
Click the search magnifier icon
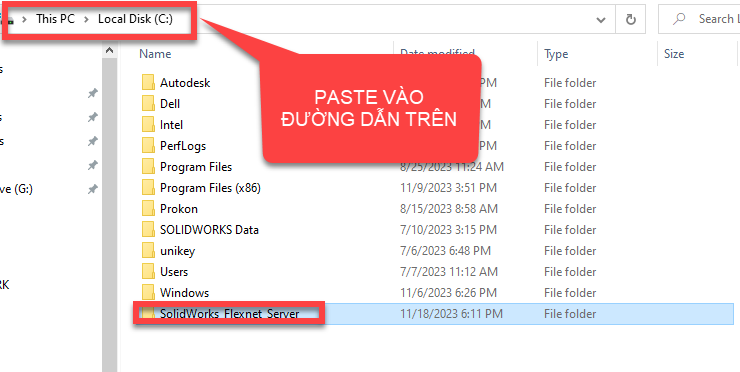(x=679, y=19)
